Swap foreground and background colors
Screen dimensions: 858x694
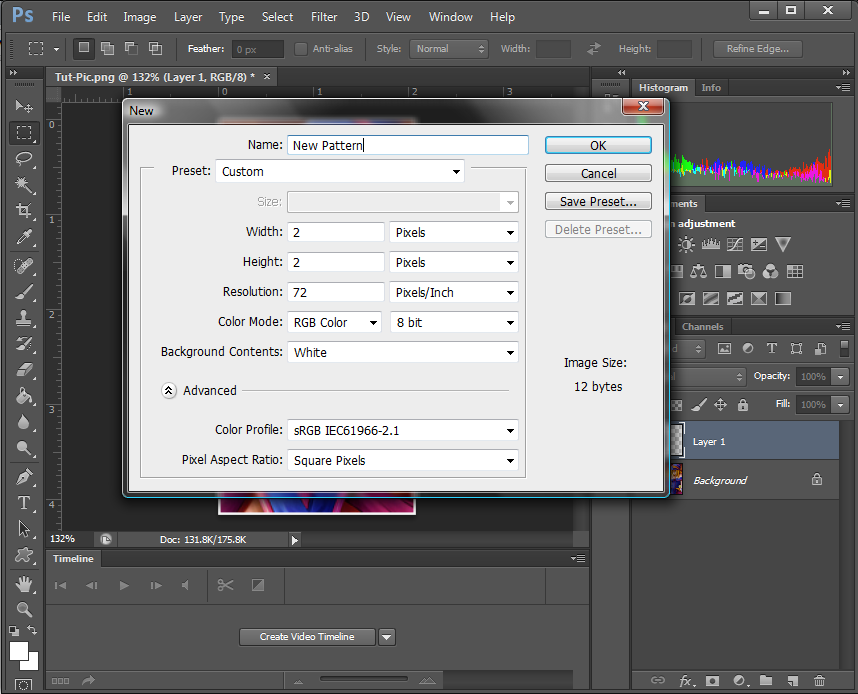[x=32, y=630]
